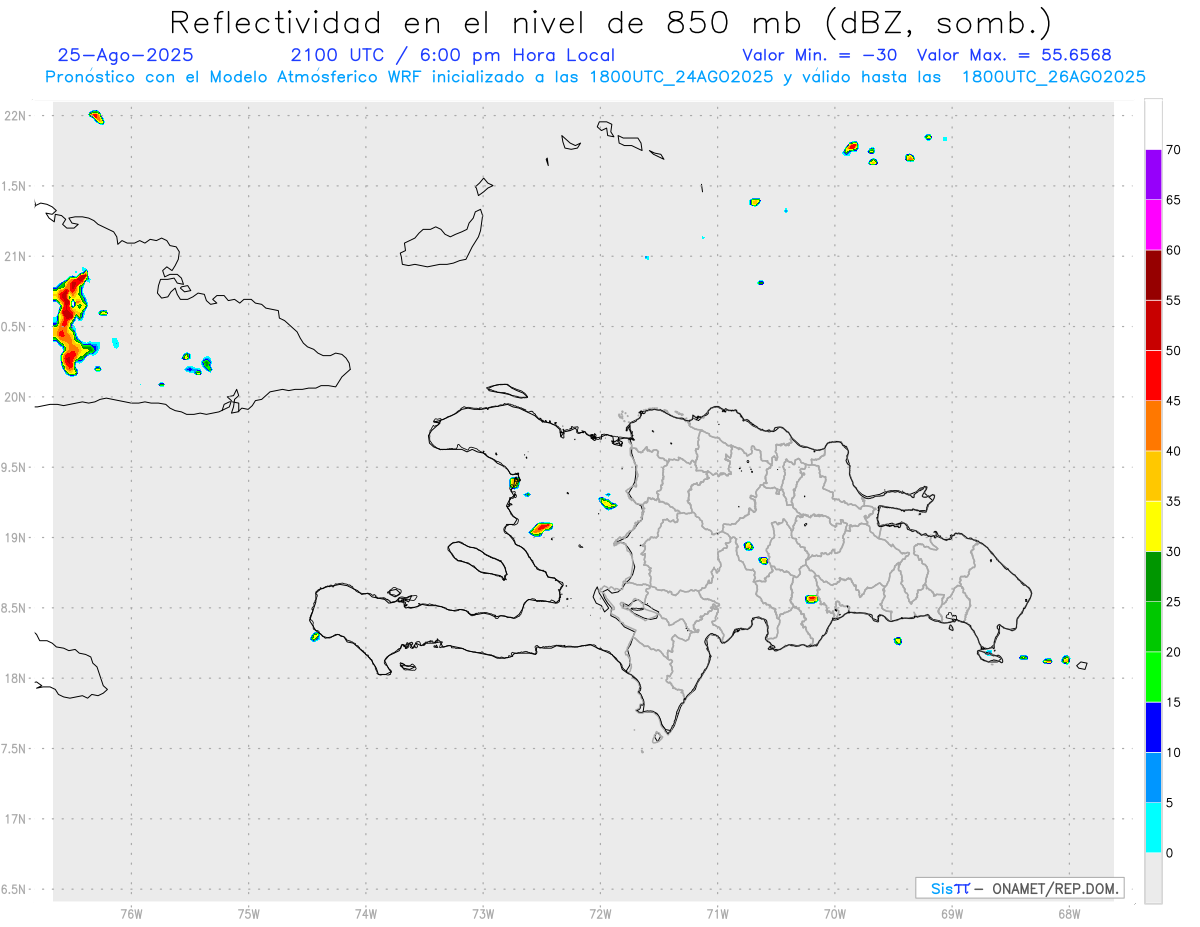Click the large red storm cell over eastern Cuba
The width and height of the screenshot is (1200, 927).
pos(71,322)
